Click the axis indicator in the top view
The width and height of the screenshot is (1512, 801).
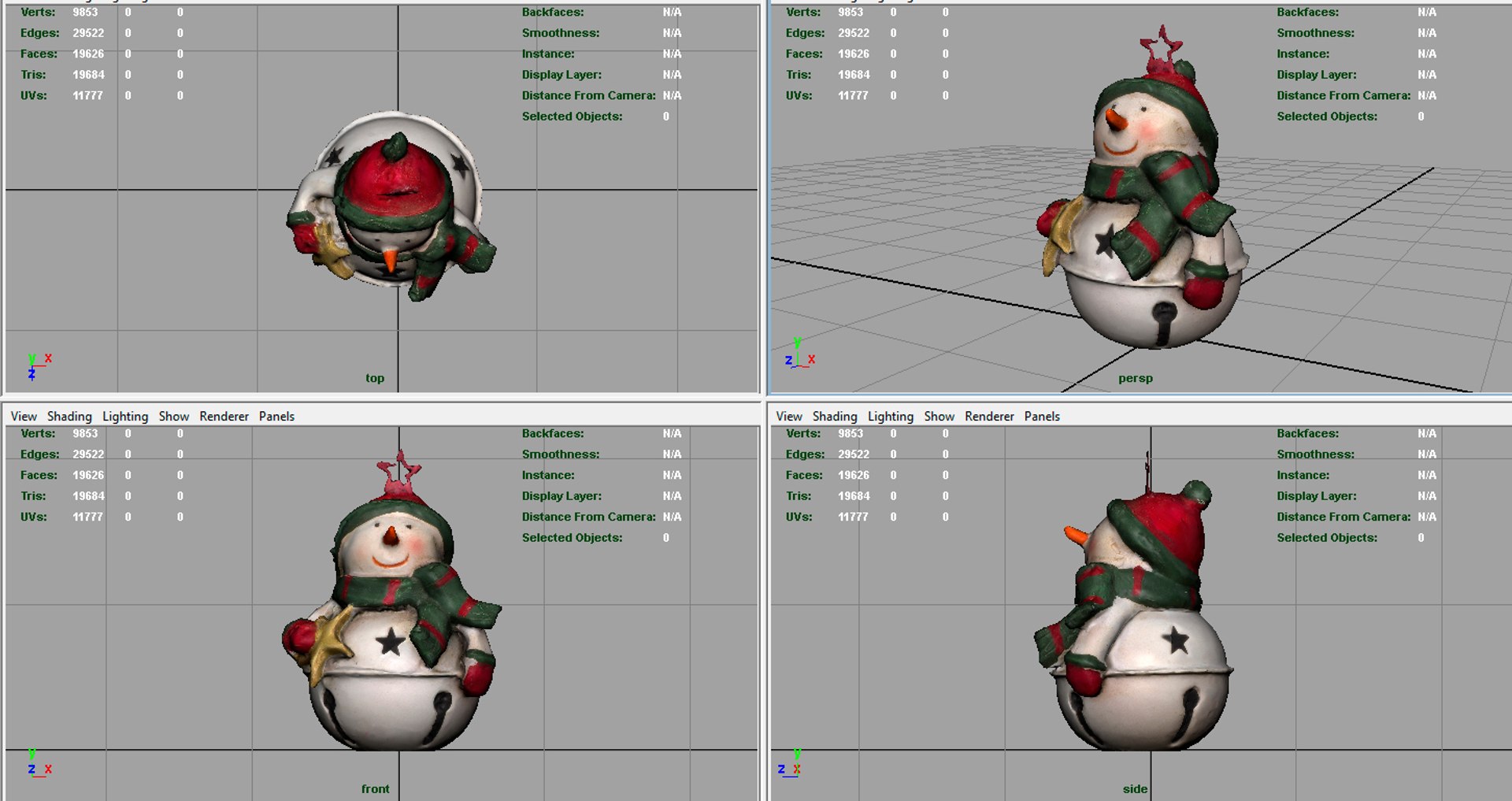point(39,366)
